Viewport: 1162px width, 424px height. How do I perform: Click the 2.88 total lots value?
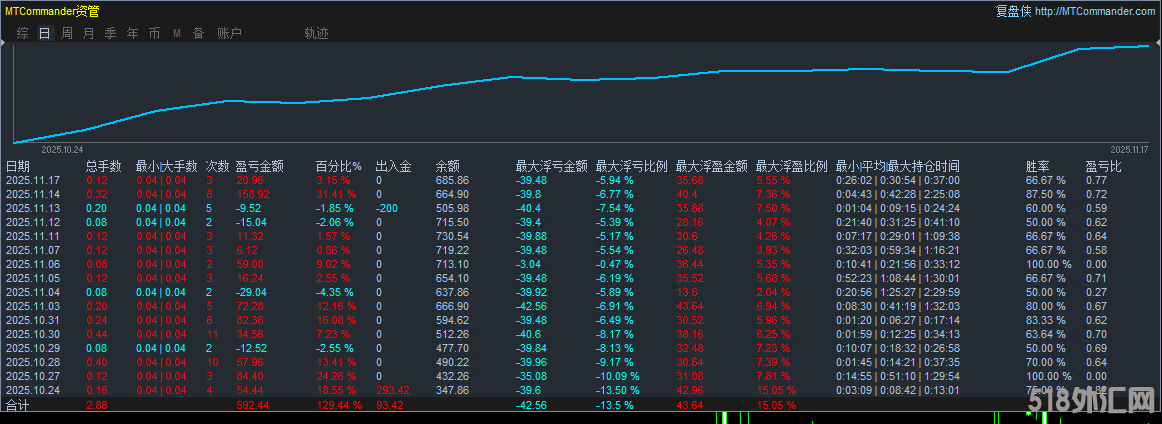click(x=96, y=405)
